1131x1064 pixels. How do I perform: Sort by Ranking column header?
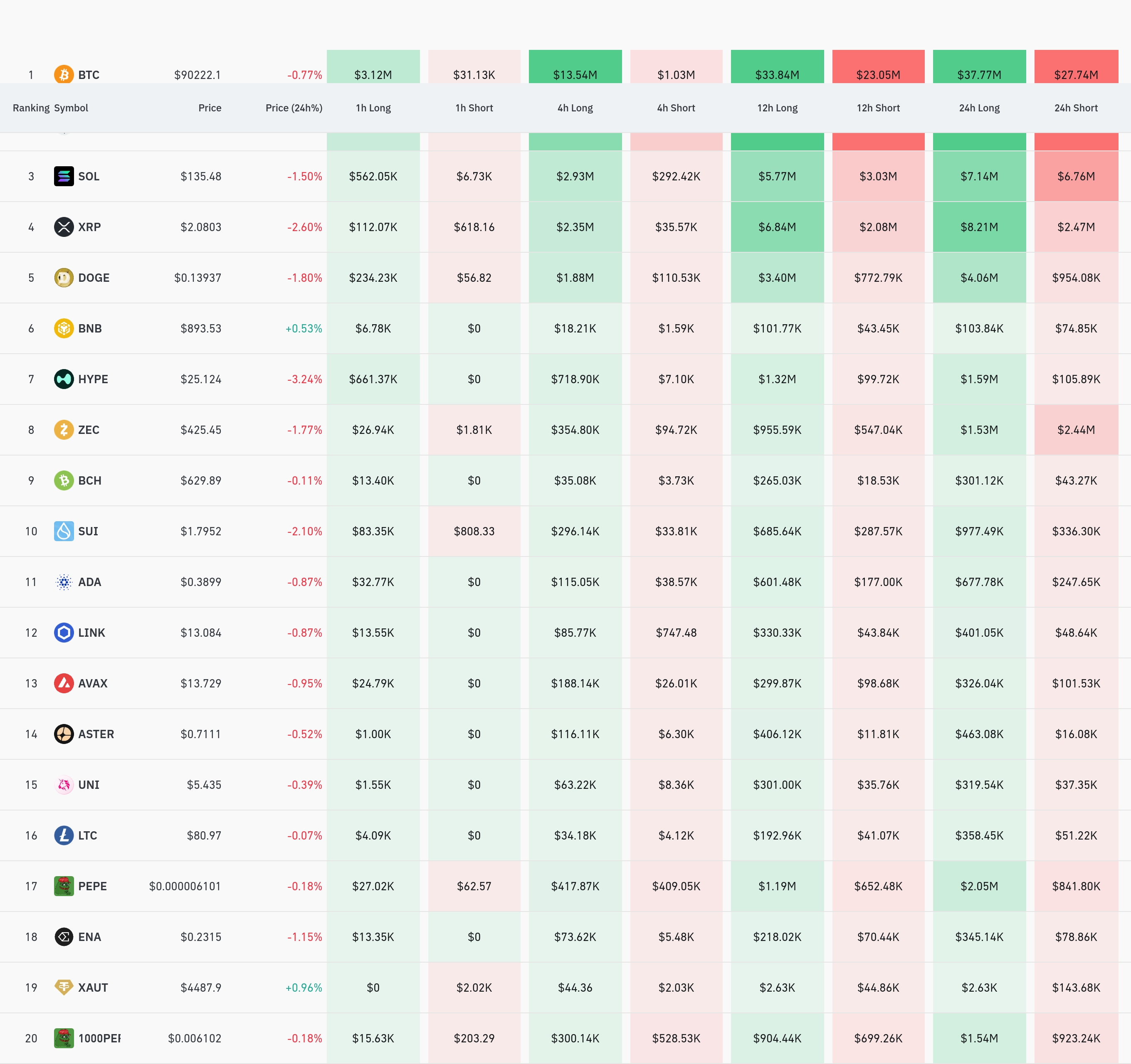(31, 108)
